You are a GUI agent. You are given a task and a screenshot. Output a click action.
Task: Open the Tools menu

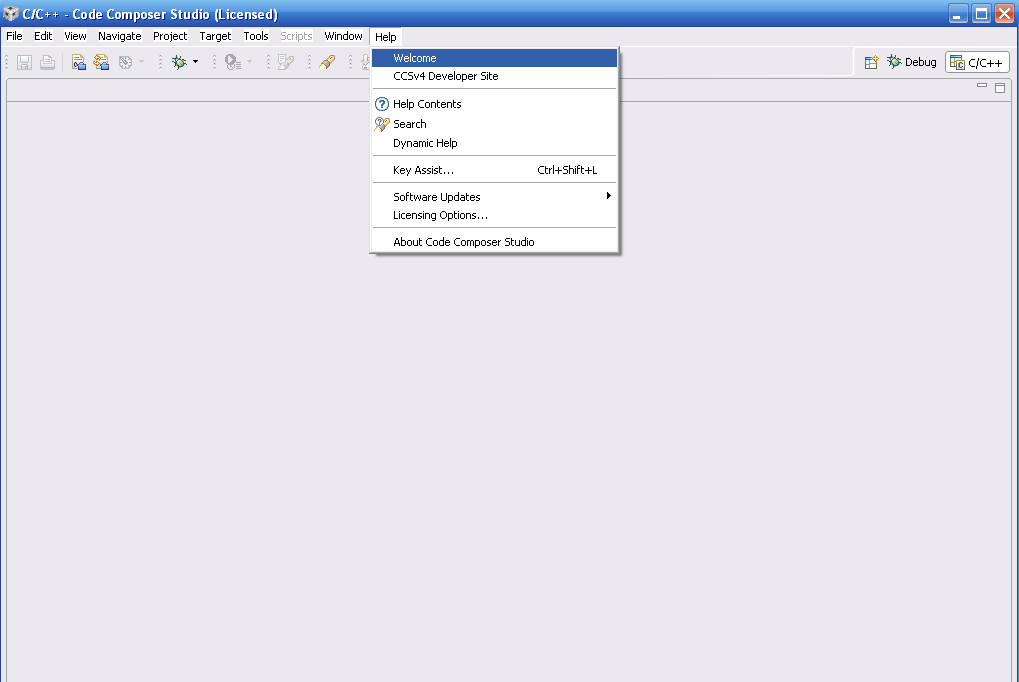(256, 36)
